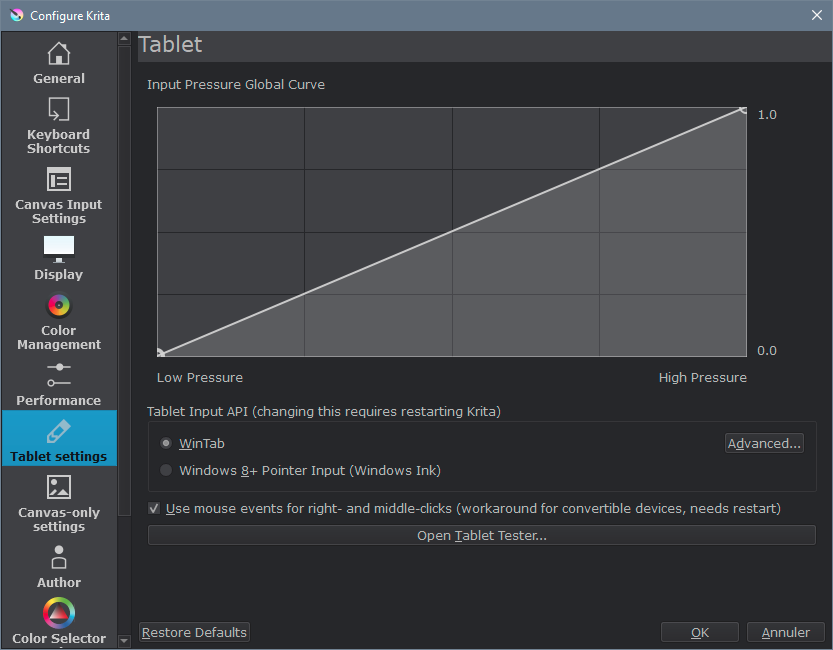
Task: Select the pressure curve bottom-left point
Action: 160,353
